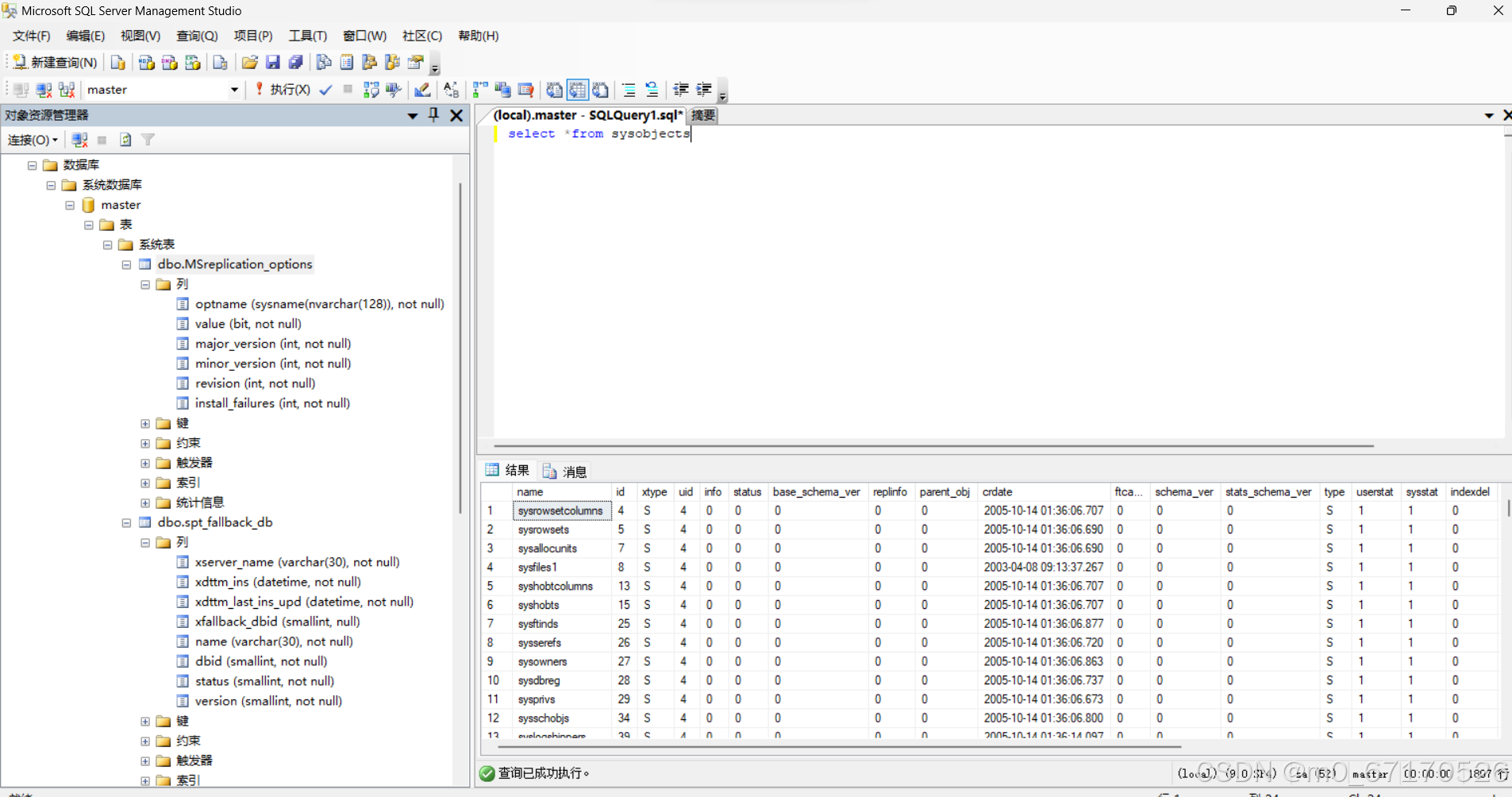The width and height of the screenshot is (1512, 797).
Task: Open the 查询(Q) menu
Action: click(x=197, y=36)
